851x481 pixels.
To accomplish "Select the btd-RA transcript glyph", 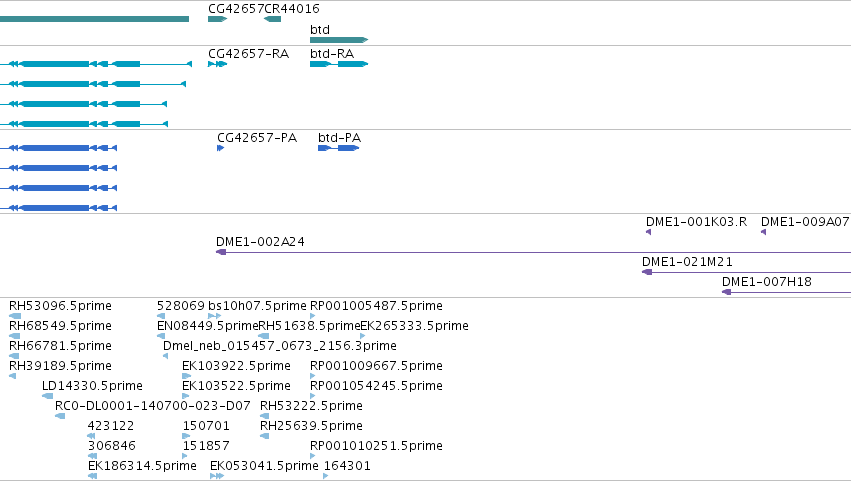I will point(339,64).
